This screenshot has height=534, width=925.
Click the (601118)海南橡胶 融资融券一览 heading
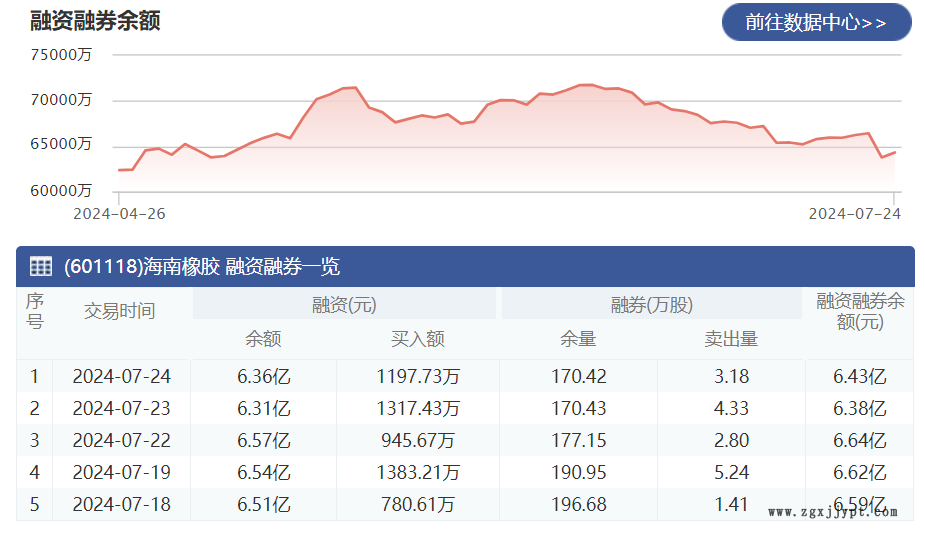coord(202,267)
